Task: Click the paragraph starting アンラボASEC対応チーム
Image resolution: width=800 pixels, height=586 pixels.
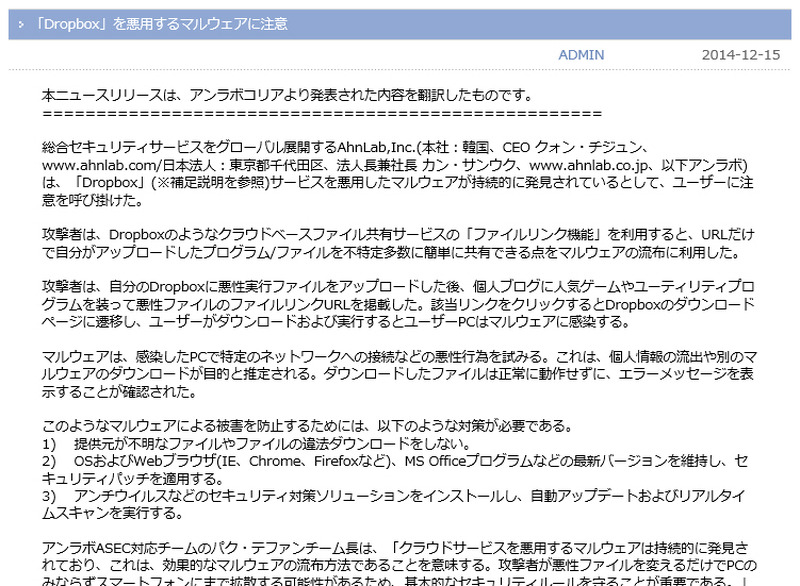Action: click(400, 565)
